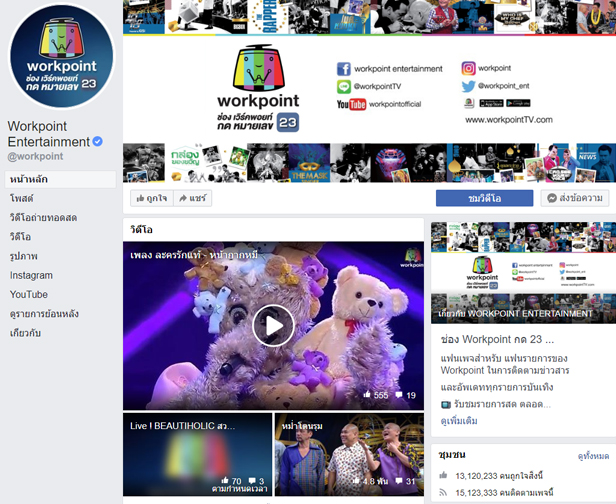Click the YouTube logo beside workpointofficial
Screen dimensions: 616x504
[351, 104]
